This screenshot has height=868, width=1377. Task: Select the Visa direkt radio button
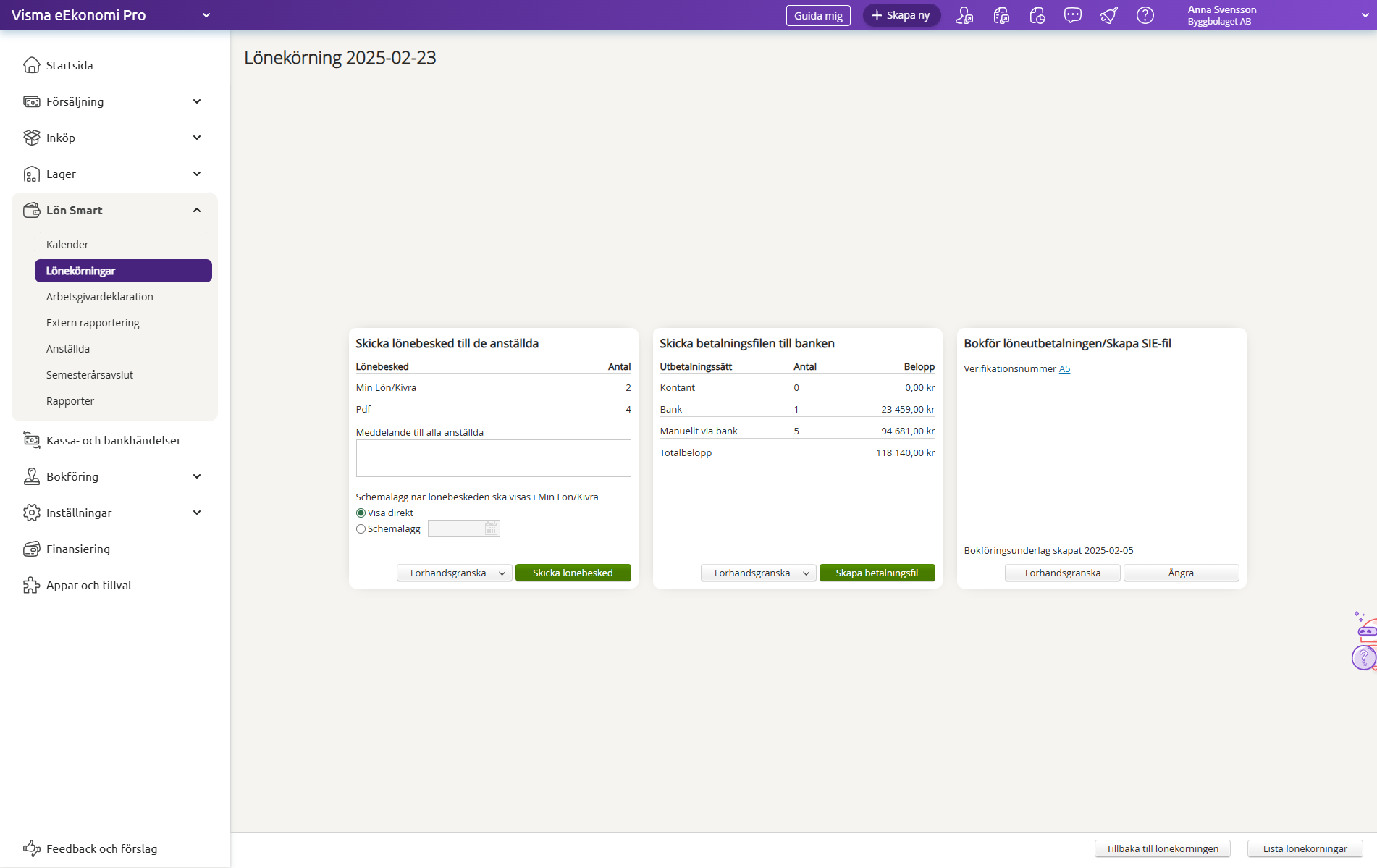(x=361, y=513)
